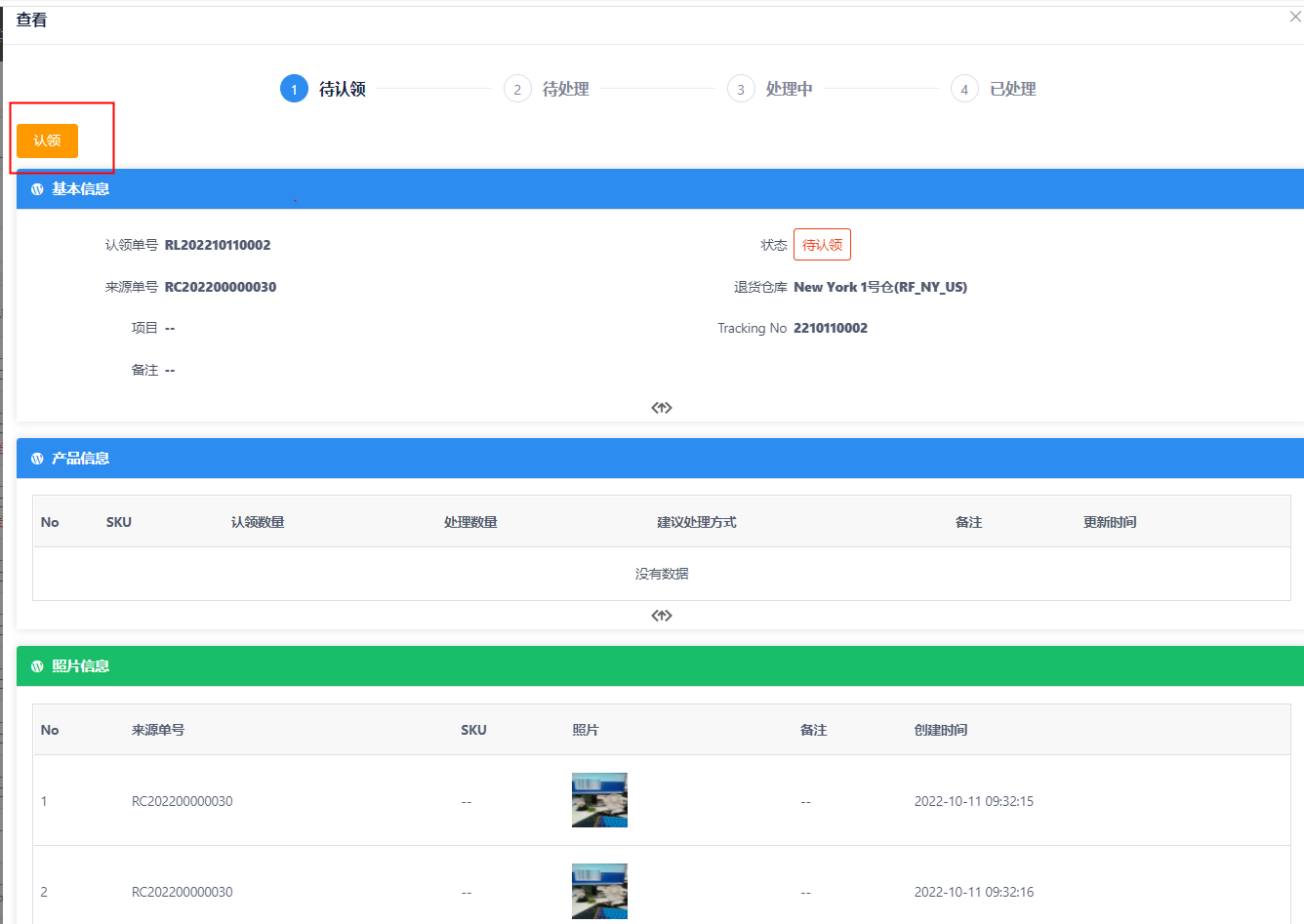
Task: Collapse the 产品信息 section with the arrow icon
Action: [x=662, y=616]
